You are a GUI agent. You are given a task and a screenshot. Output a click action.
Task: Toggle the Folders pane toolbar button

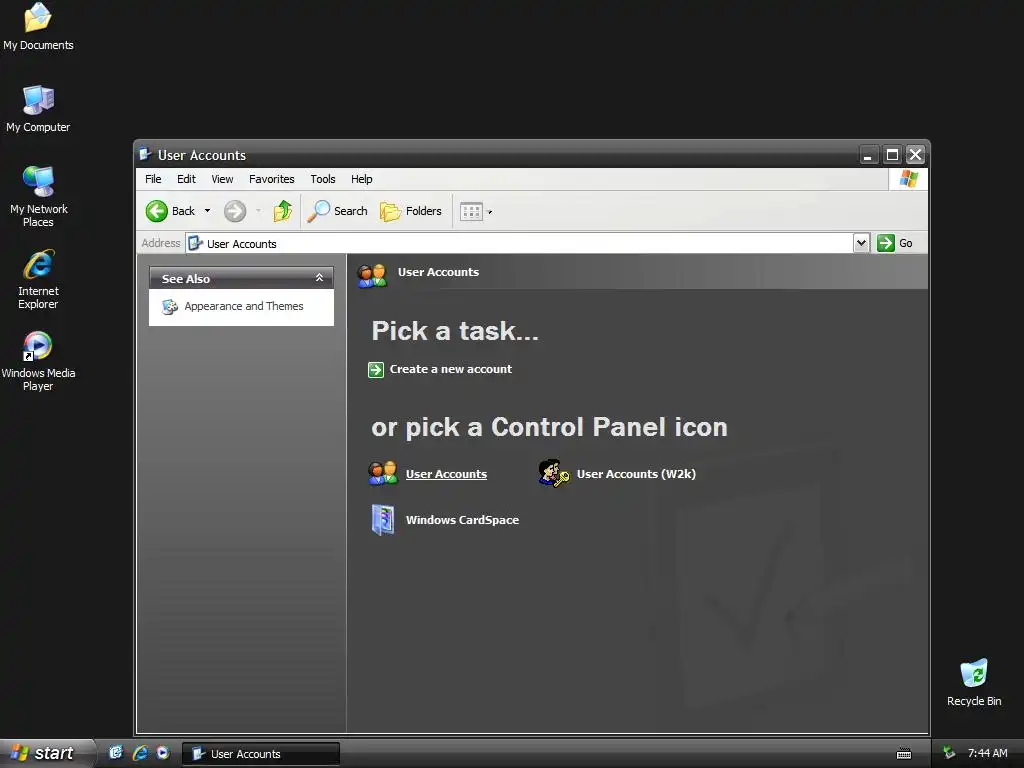[411, 211]
